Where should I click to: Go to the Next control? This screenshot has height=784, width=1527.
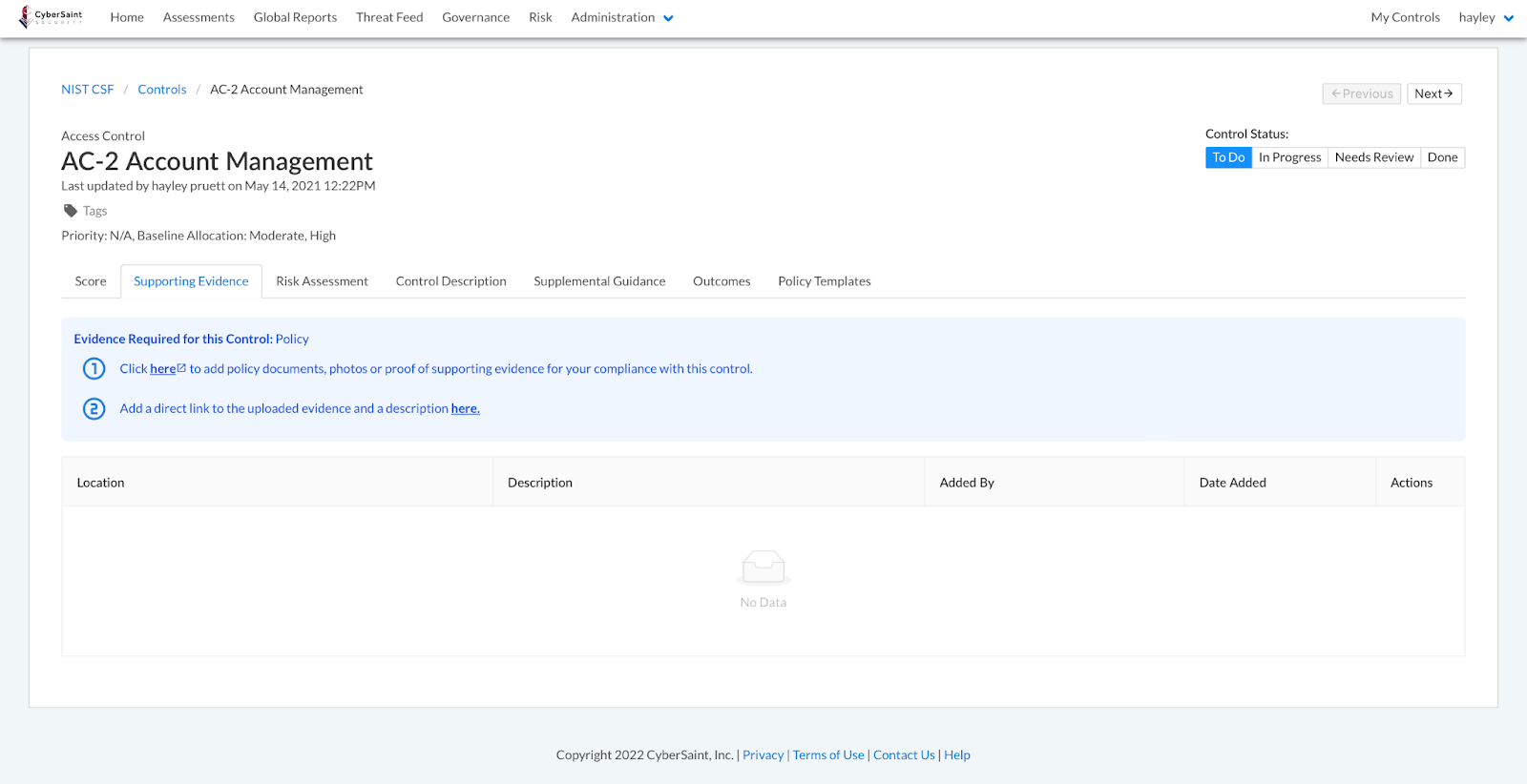tap(1433, 93)
